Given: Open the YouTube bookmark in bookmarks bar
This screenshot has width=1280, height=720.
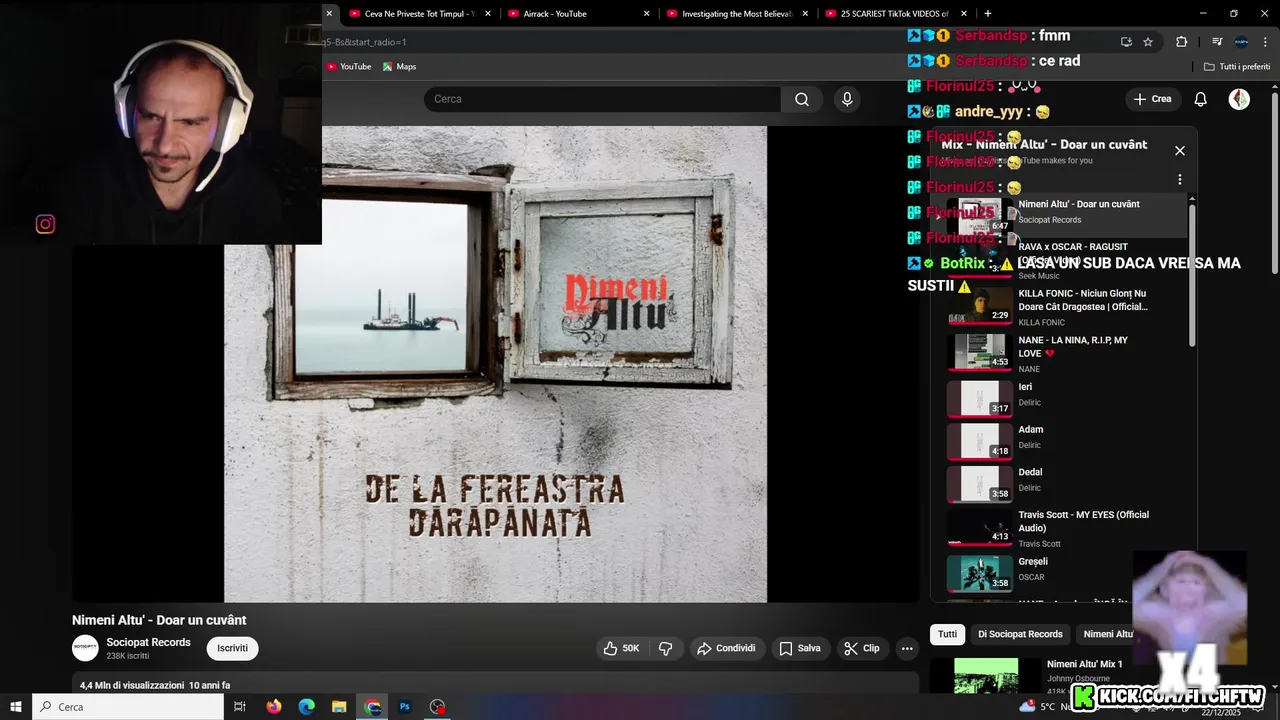Looking at the screenshot, I should pos(348,67).
